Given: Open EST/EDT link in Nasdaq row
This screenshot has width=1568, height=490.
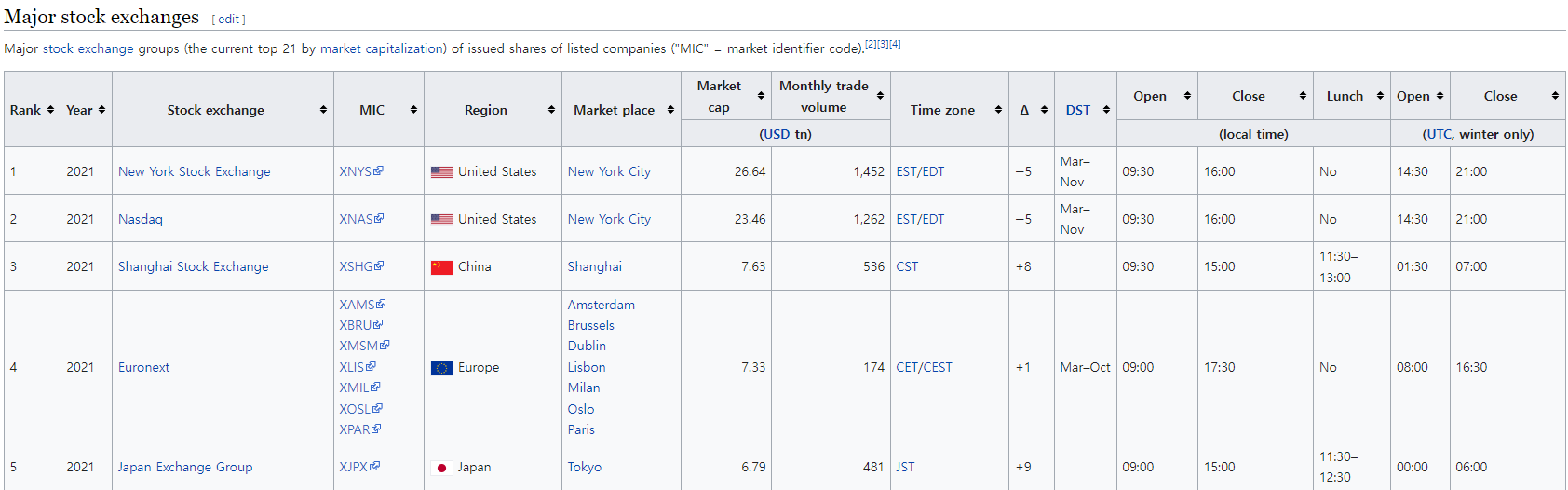Looking at the screenshot, I should (x=920, y=219).
